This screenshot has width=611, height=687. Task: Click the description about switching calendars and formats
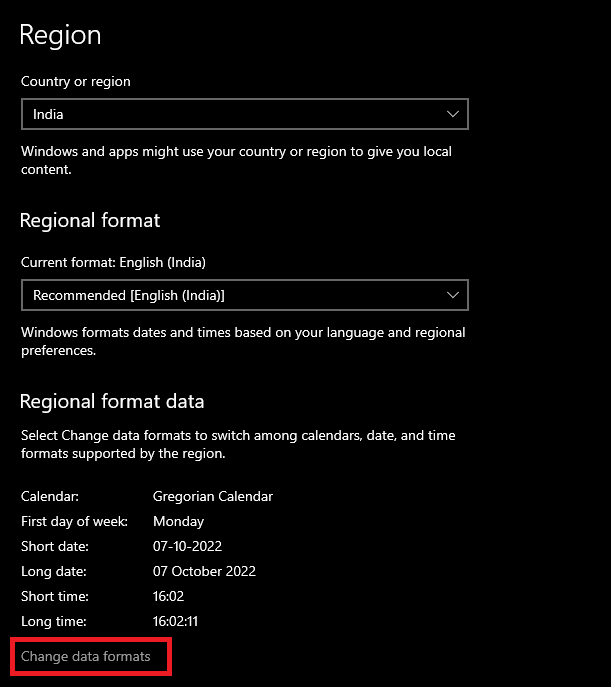click(x=238, y=444)
